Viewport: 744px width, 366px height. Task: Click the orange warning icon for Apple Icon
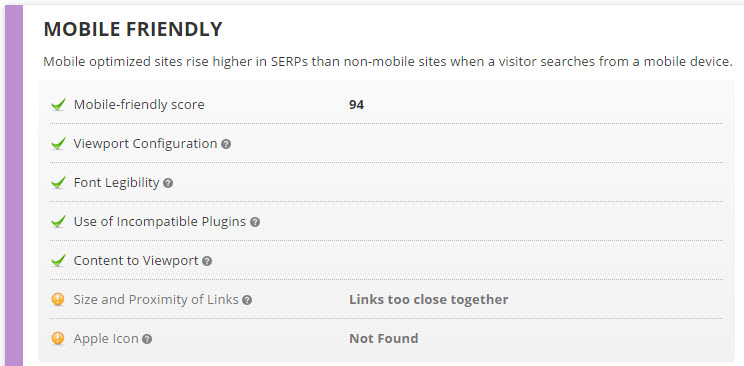click(x=58, y=338)
